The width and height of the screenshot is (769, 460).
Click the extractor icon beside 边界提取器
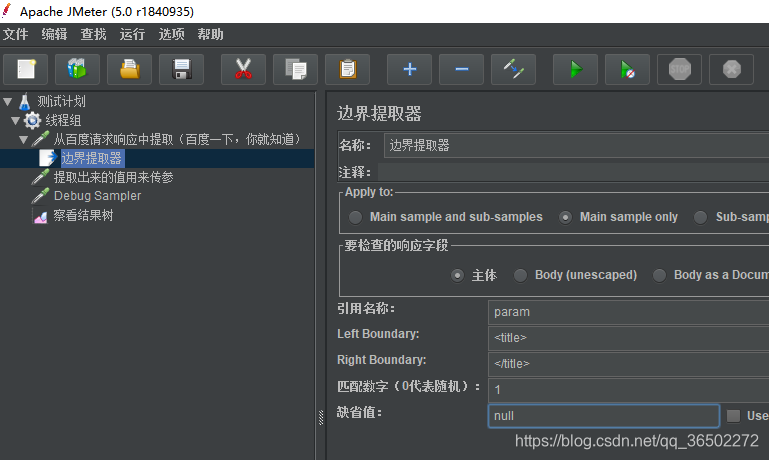pyautogui.click(x=48, y=158)
